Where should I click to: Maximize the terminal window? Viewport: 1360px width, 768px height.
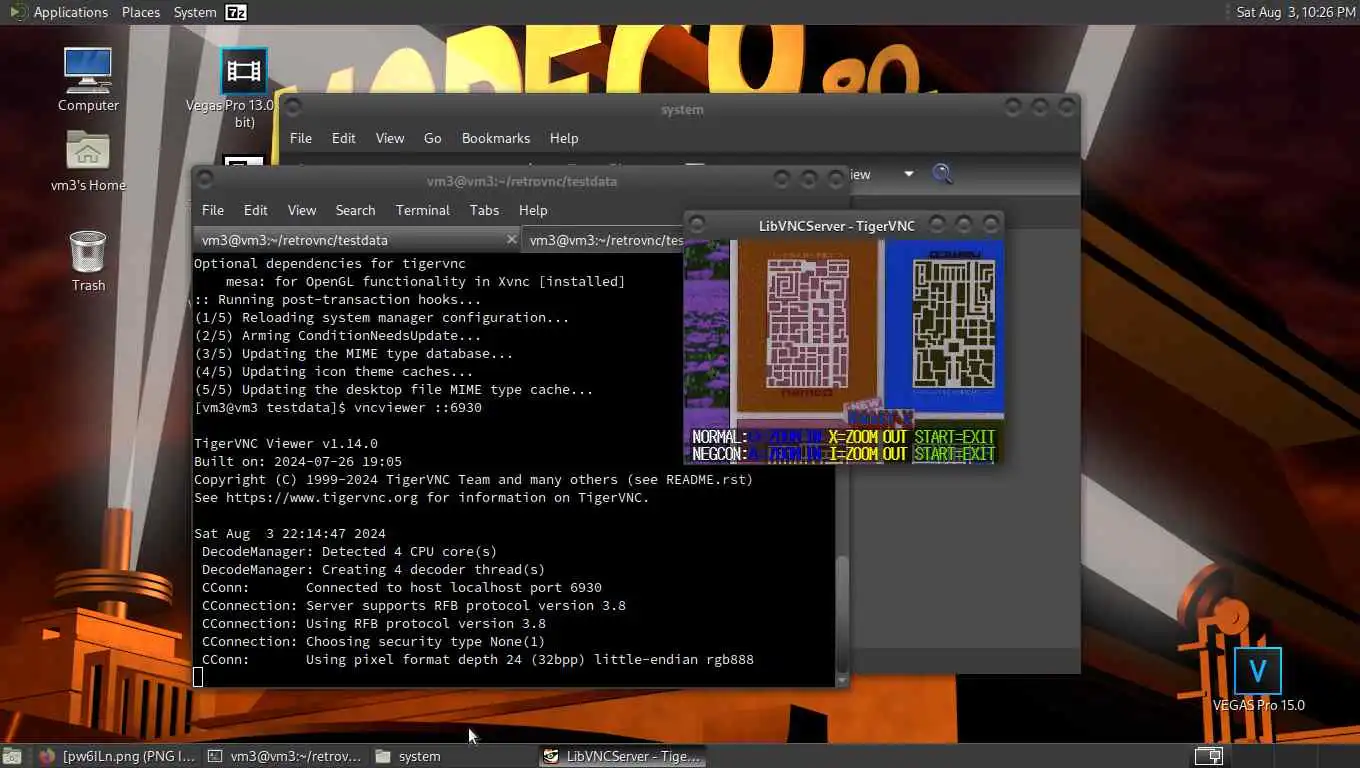click(809, 180)
